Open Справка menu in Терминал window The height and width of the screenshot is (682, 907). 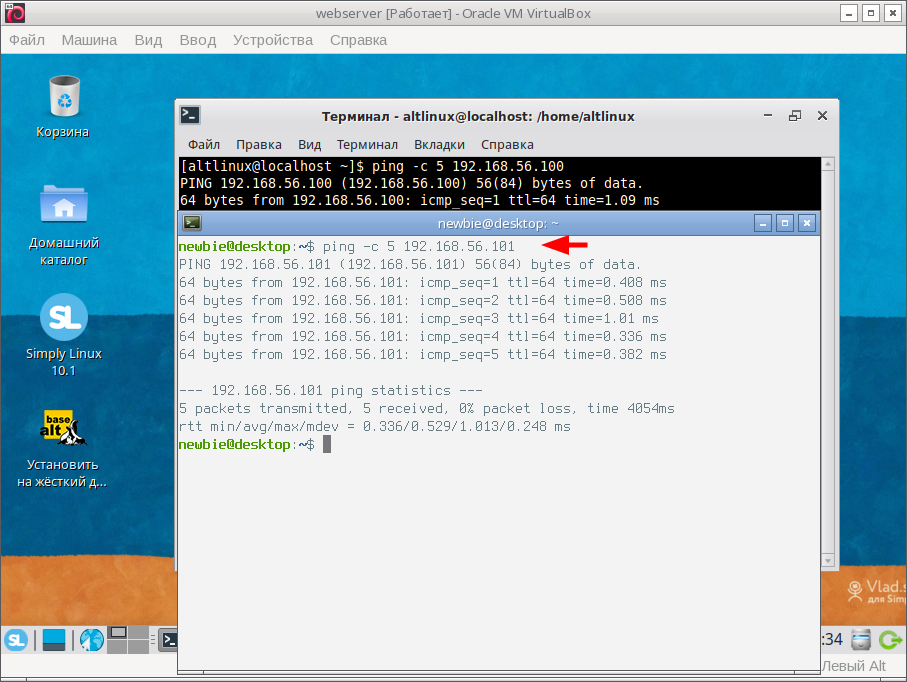coord(507,145)
